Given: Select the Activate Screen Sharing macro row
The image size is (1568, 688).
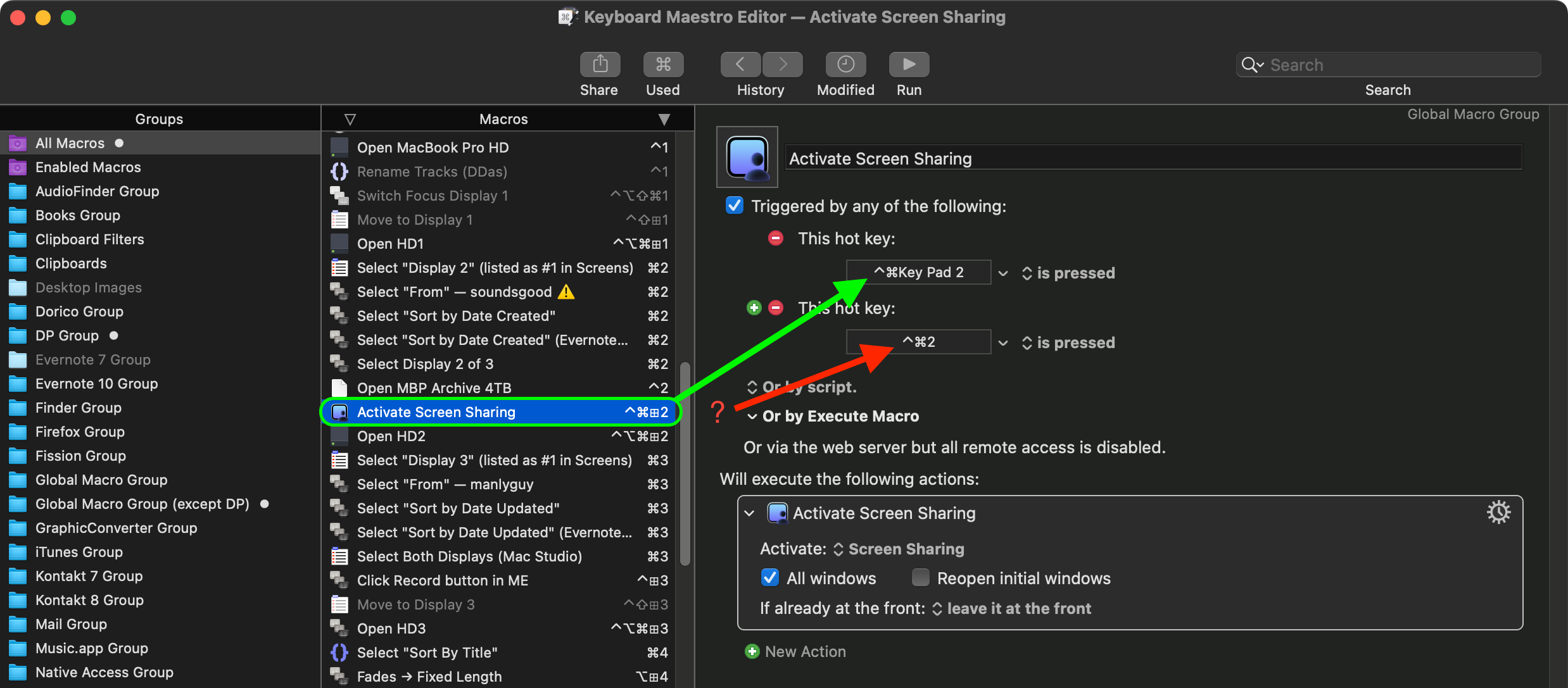Looking at the screenshot, I should pyautogui.click(x=500, y=412).
